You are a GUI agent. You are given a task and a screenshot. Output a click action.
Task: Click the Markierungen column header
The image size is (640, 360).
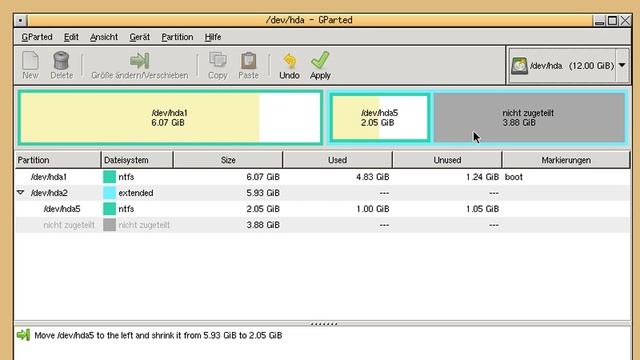point(566,160)
